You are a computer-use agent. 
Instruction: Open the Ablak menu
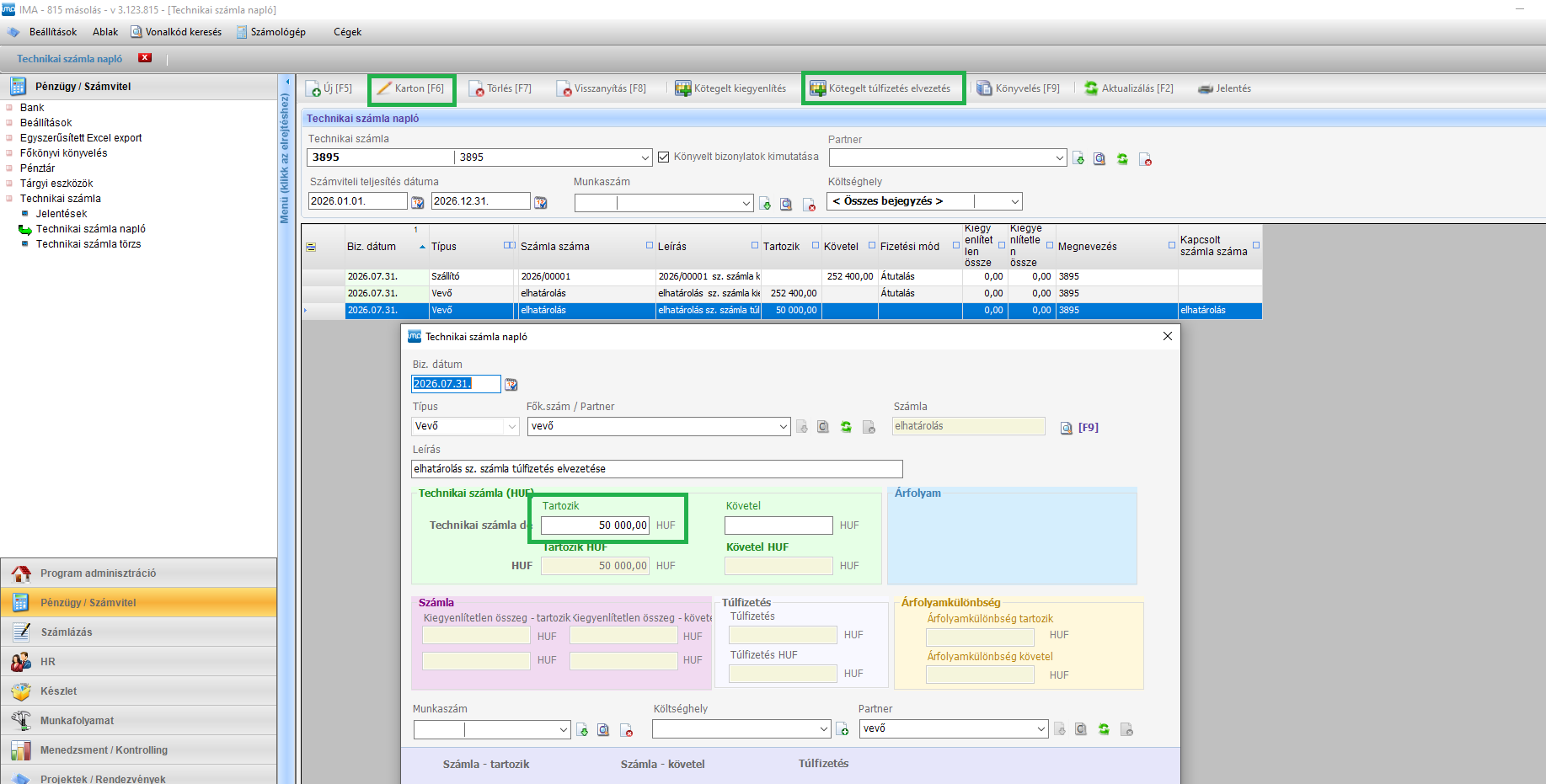point(105,32)
